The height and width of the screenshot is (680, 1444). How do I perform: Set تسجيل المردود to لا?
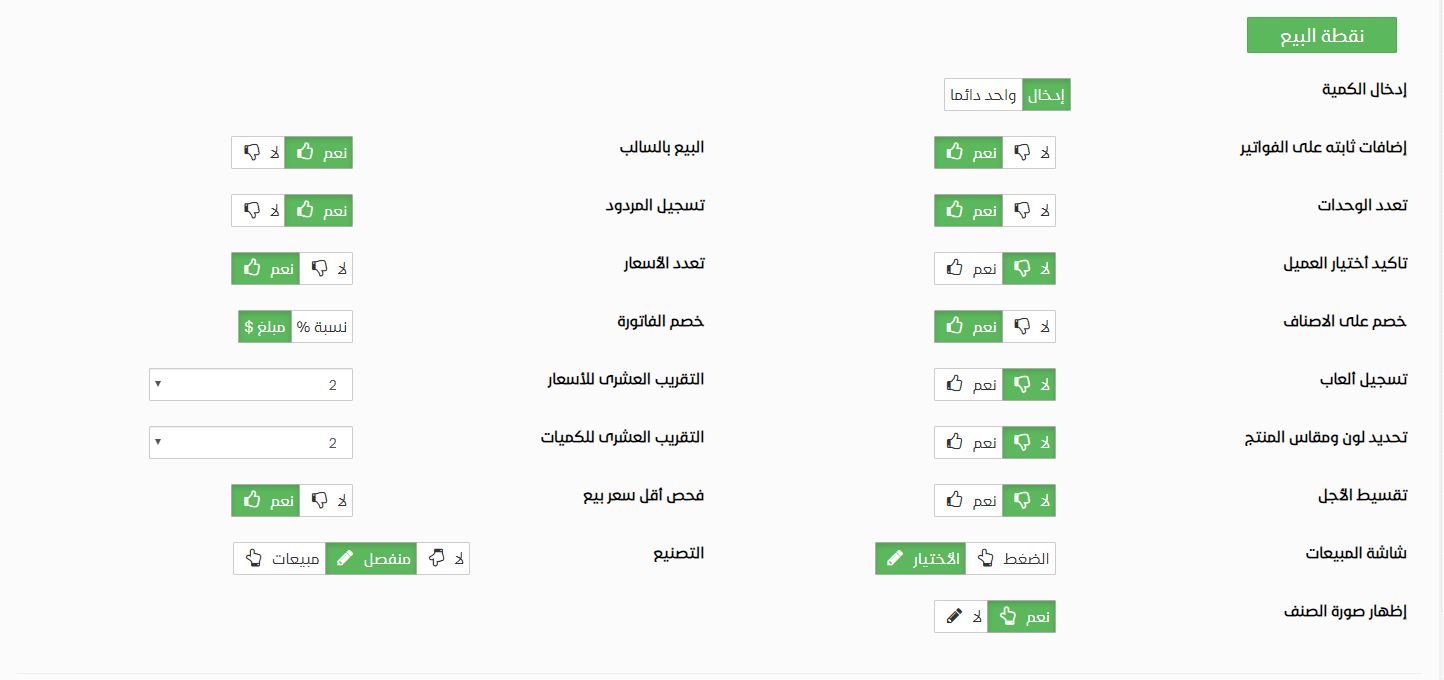click(x=258, y=211)
